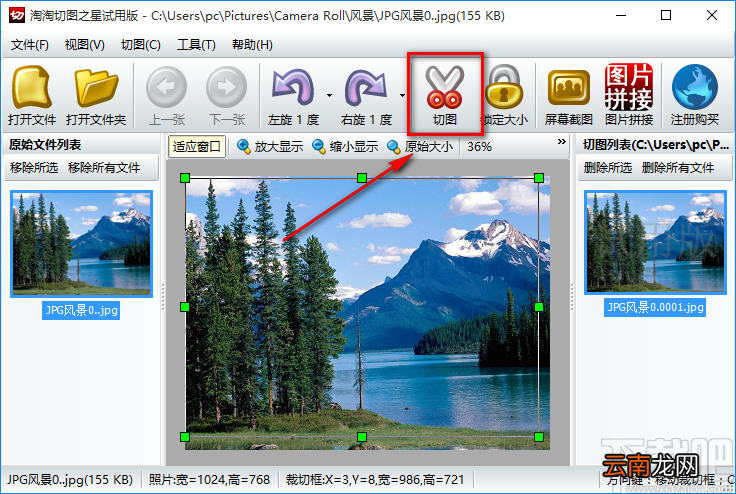
Task: Close the 淘淘切图之星 window
Action: [x=712, y=15]
